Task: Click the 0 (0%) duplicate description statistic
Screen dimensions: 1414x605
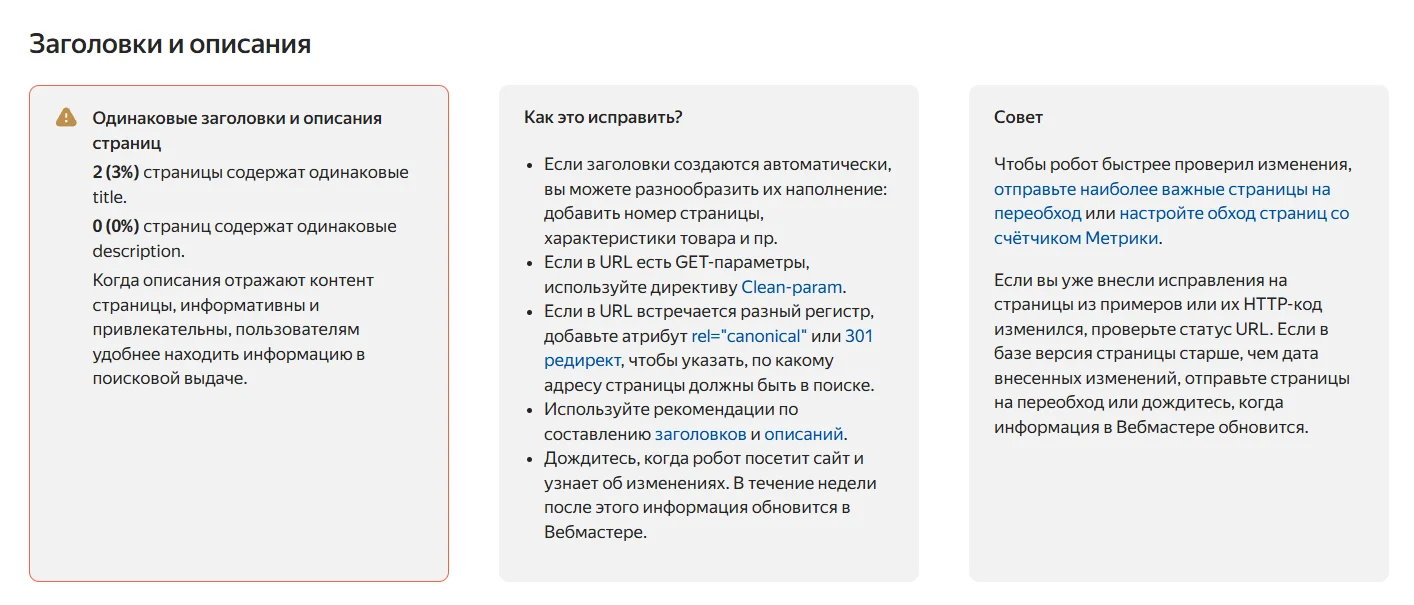Action: [x=116, y=226]
